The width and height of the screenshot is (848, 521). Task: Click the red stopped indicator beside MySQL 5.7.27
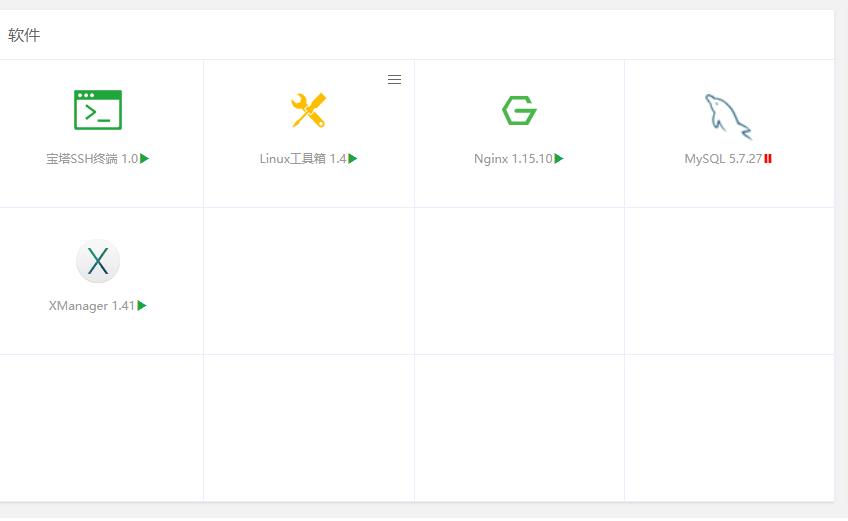768,159
